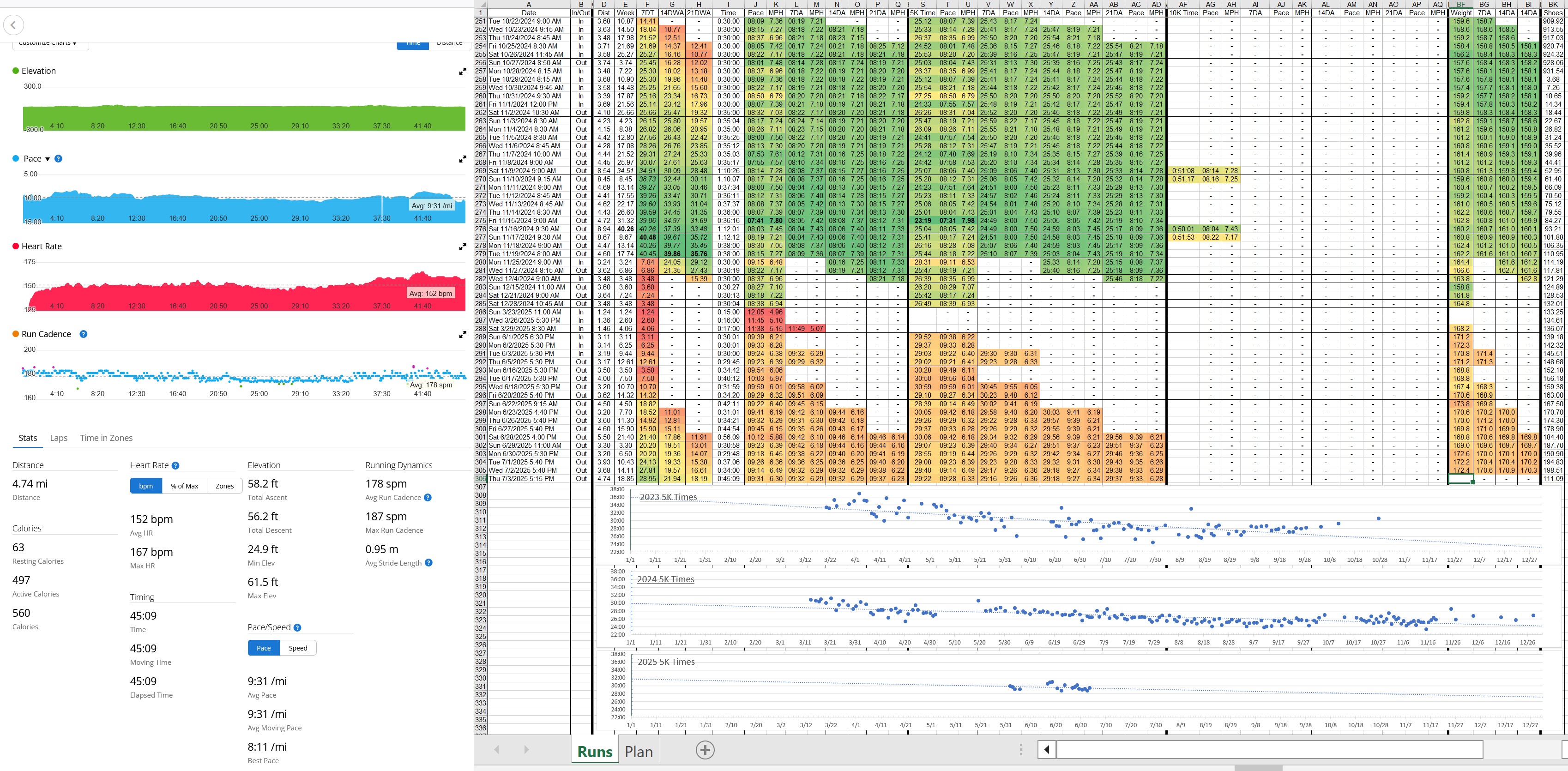Go back using the circled chevron button
1568x771 pixels.
point(13,25)
